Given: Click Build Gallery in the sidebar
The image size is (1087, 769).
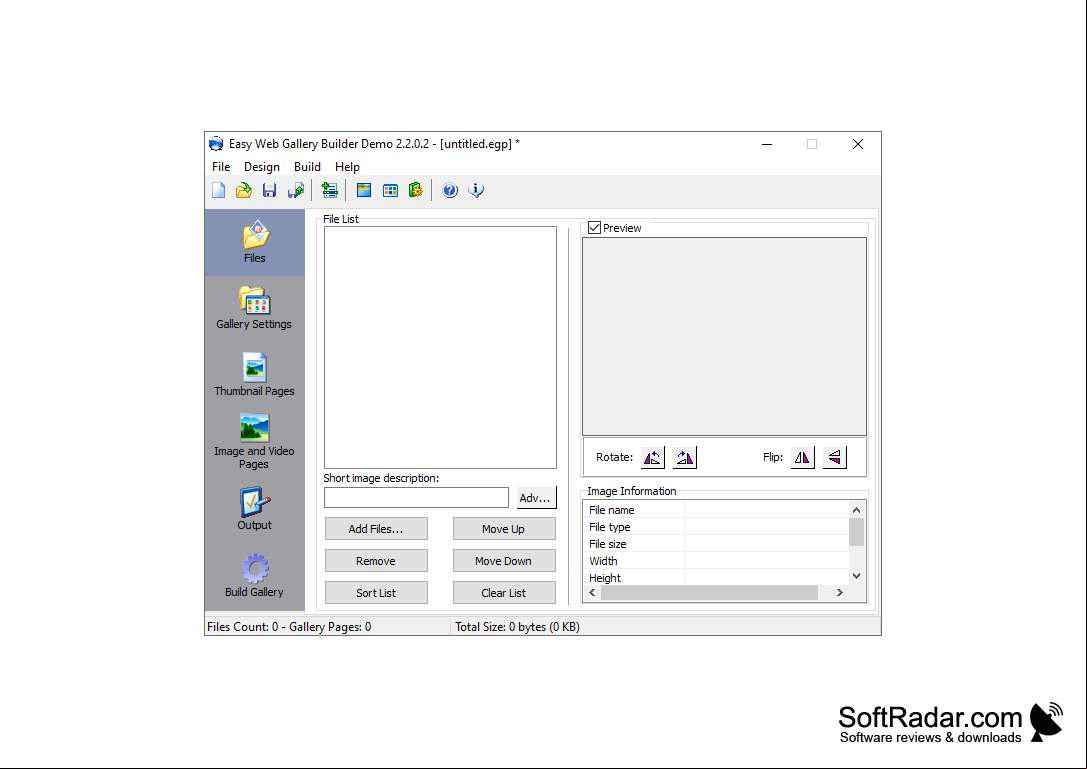Looking at the screenshot, I should click(x=254, y=576).
